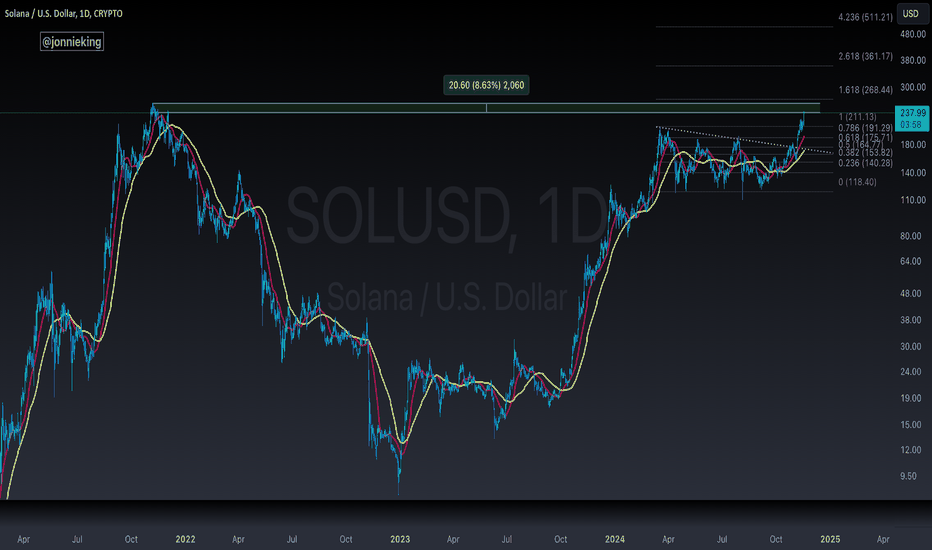932x550 pixels.
Task: Click the 2024 time axis label
Action: pyautogui.click(x=615, y=539)
